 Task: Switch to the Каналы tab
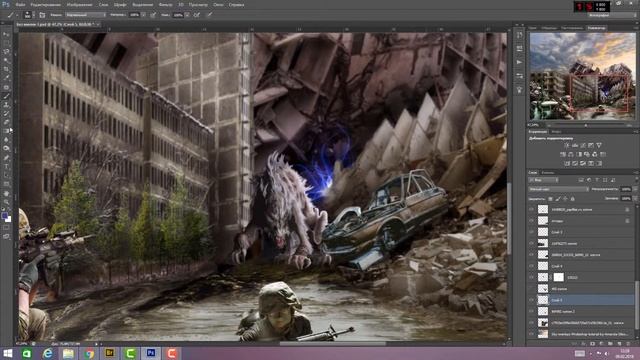(547, 173)
